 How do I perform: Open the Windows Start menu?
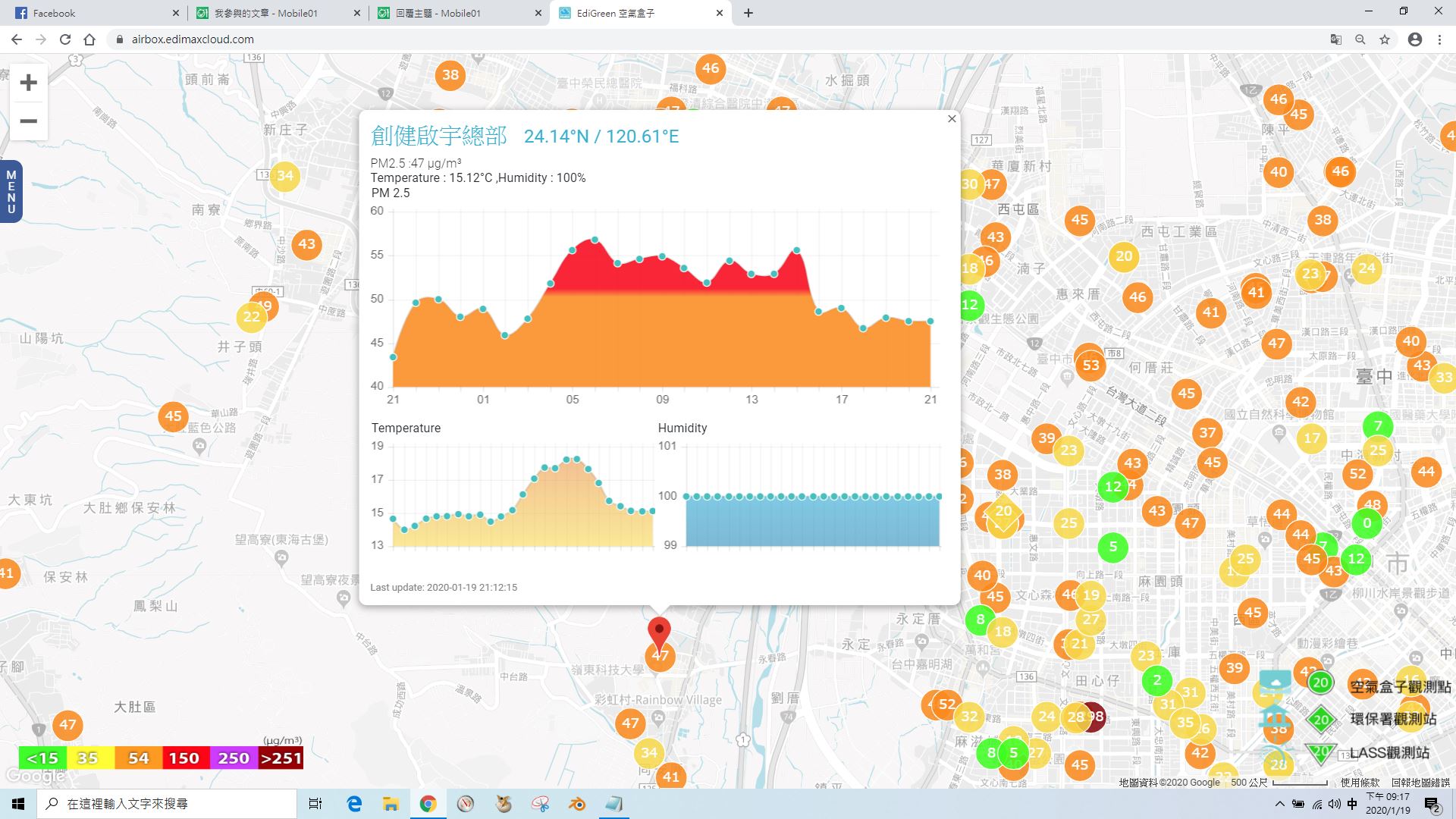(18, 804)
